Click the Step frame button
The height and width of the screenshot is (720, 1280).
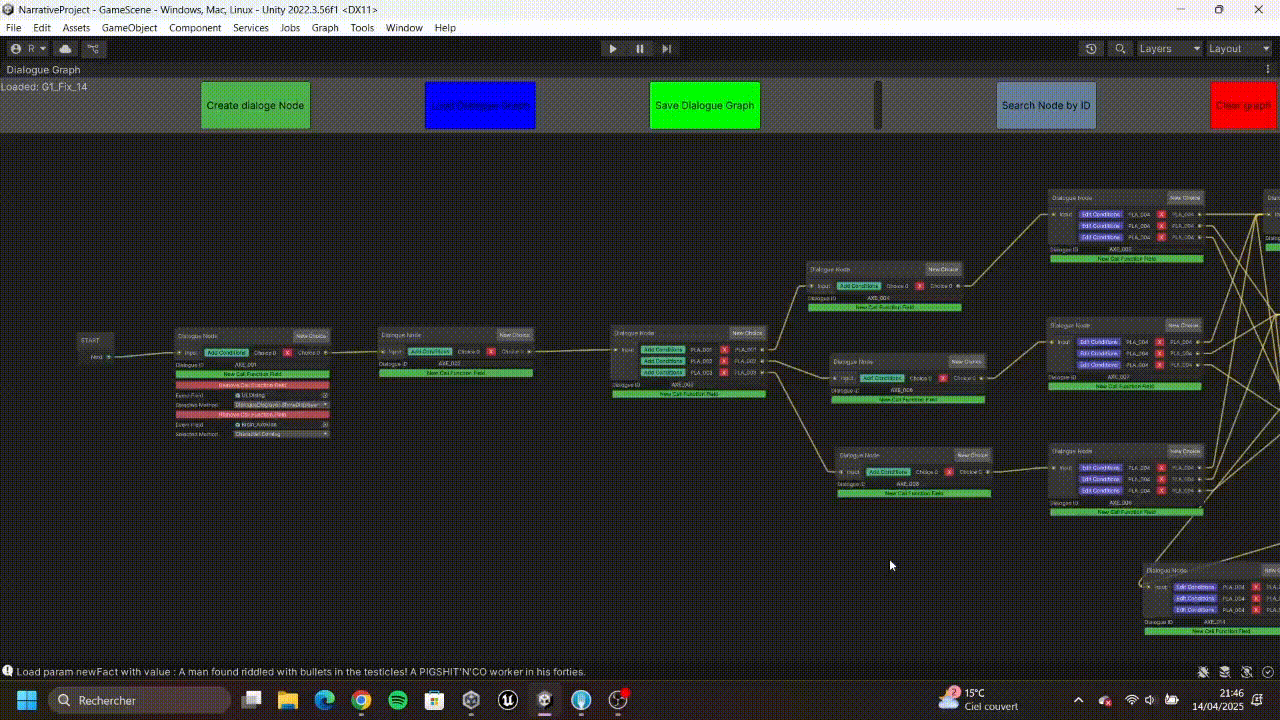coord(666,48)
